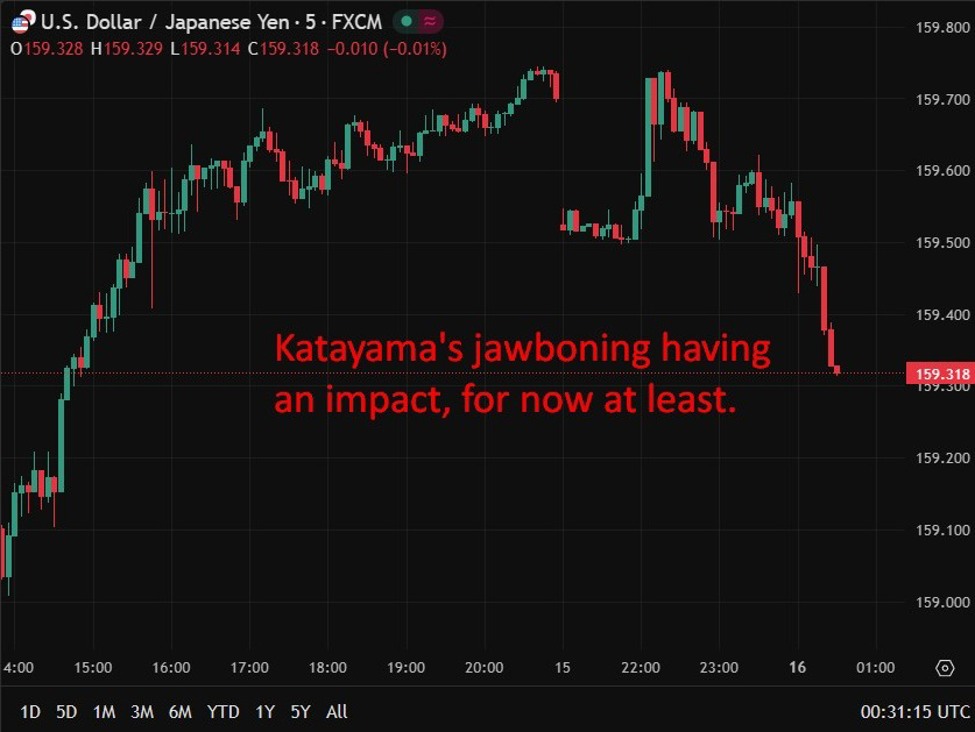Select the 5Y range
Viewport: 975px width, 732px height.
300,712
